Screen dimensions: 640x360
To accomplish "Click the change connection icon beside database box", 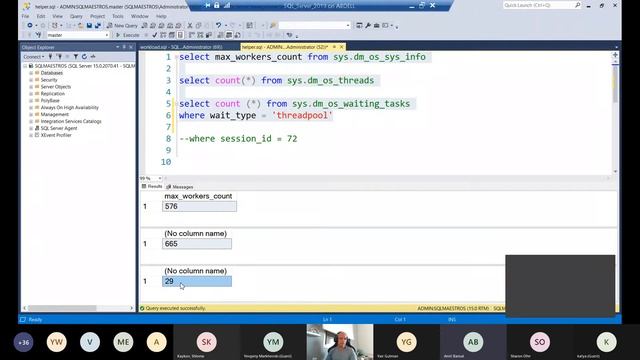I will pyautogui.click(x=38, y=35).
